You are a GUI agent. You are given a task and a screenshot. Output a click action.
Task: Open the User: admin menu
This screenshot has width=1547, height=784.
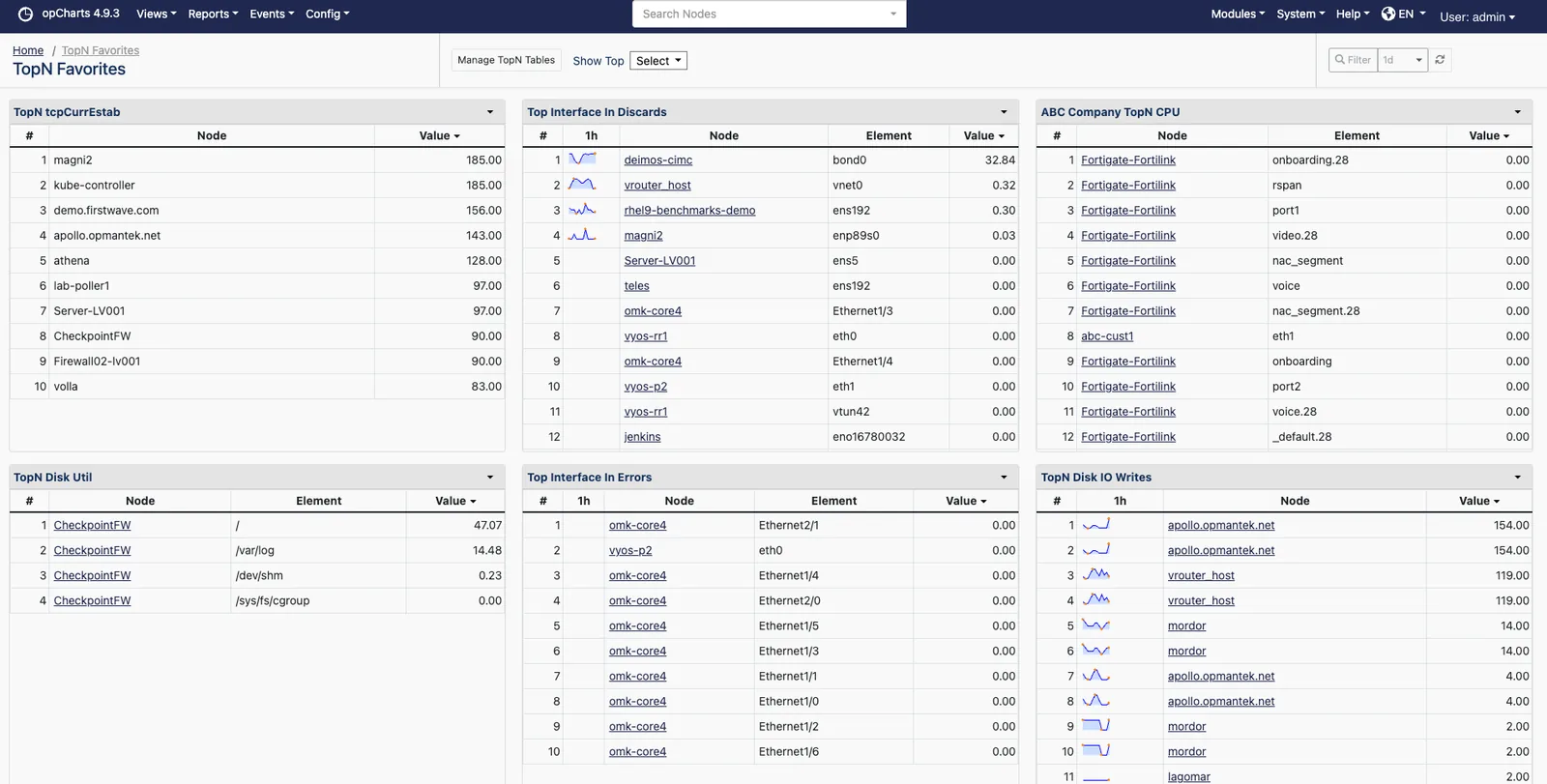pos(1477,16)
